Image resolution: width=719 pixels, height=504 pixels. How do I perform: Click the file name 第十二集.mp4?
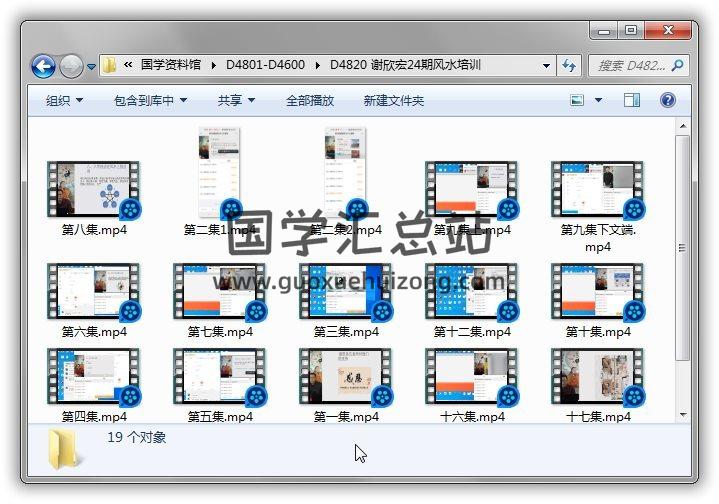472,332
